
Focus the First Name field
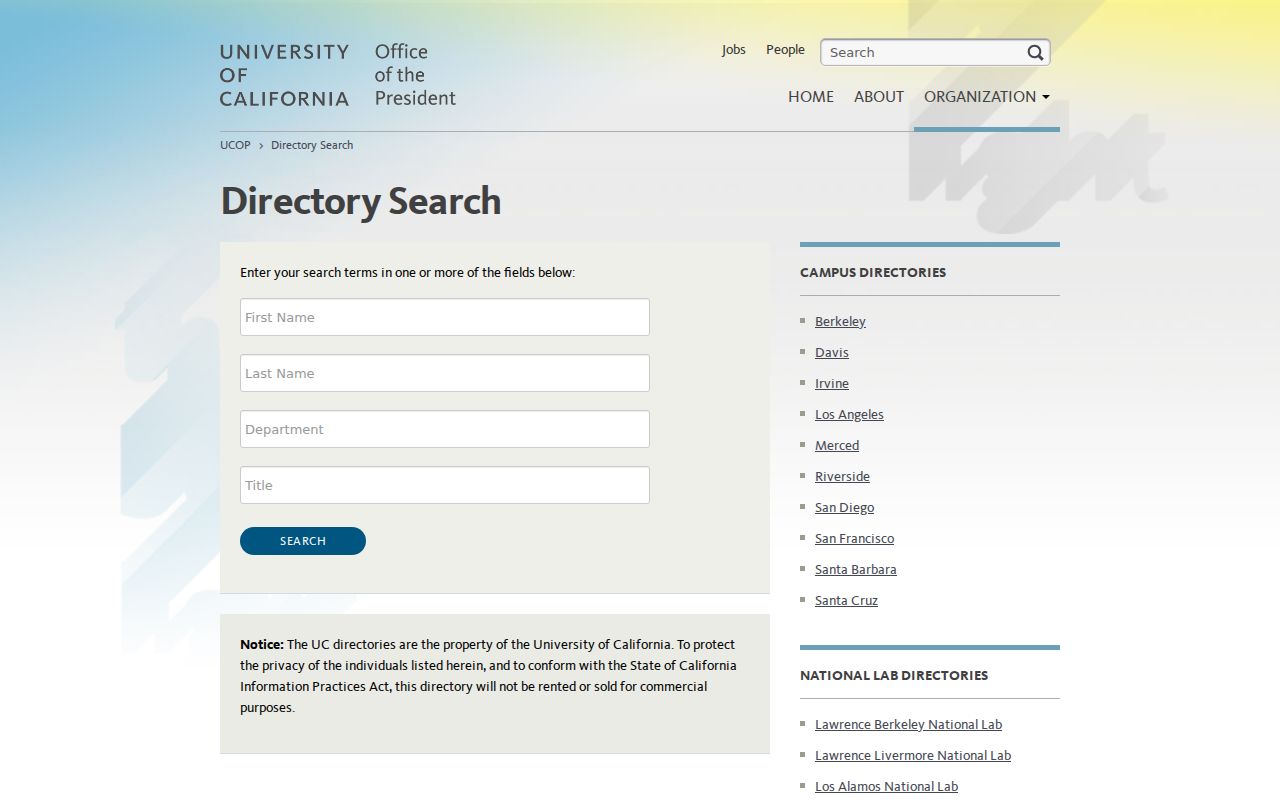pyautogui.click(x=445, y=317)
